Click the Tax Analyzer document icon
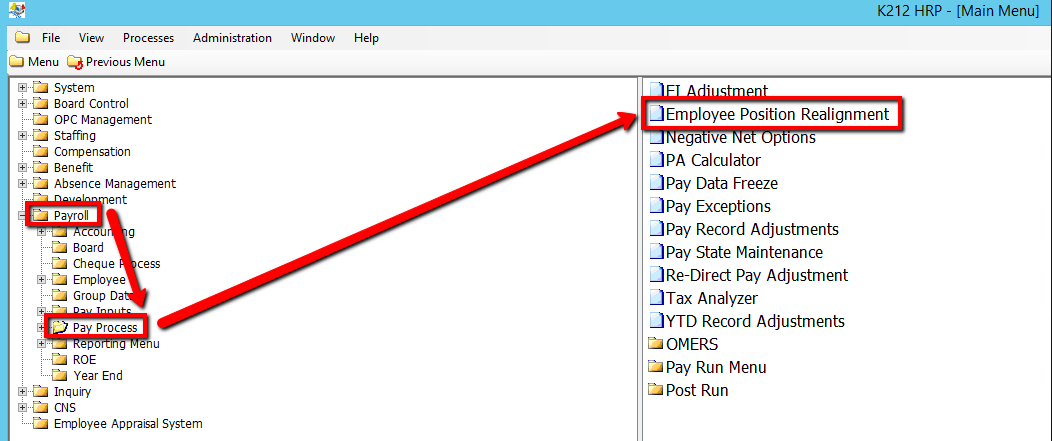 (656, 298)
